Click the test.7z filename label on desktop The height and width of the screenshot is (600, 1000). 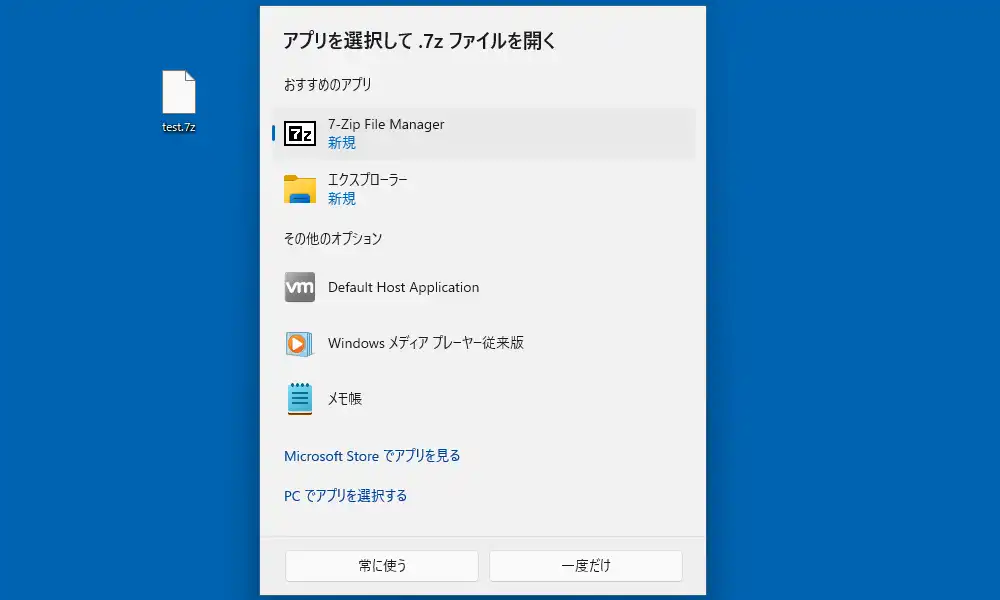pyautogui.click(x=179, y=127)
